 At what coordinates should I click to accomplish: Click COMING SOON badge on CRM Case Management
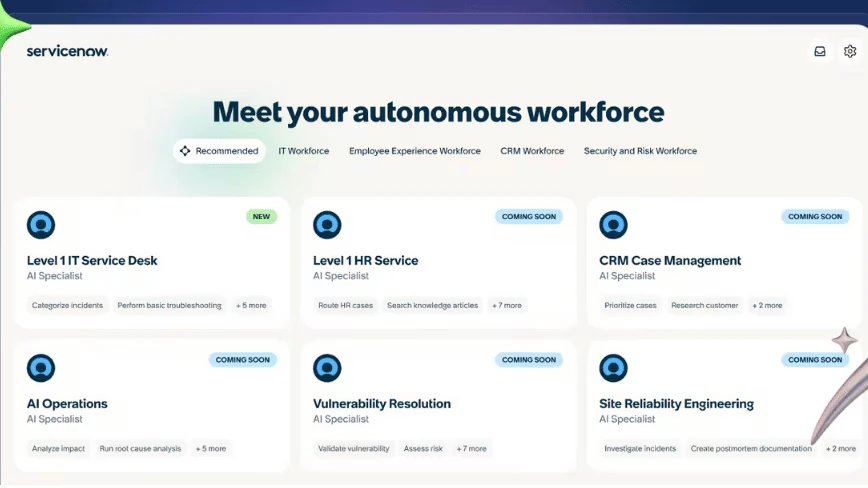(815, 216)
